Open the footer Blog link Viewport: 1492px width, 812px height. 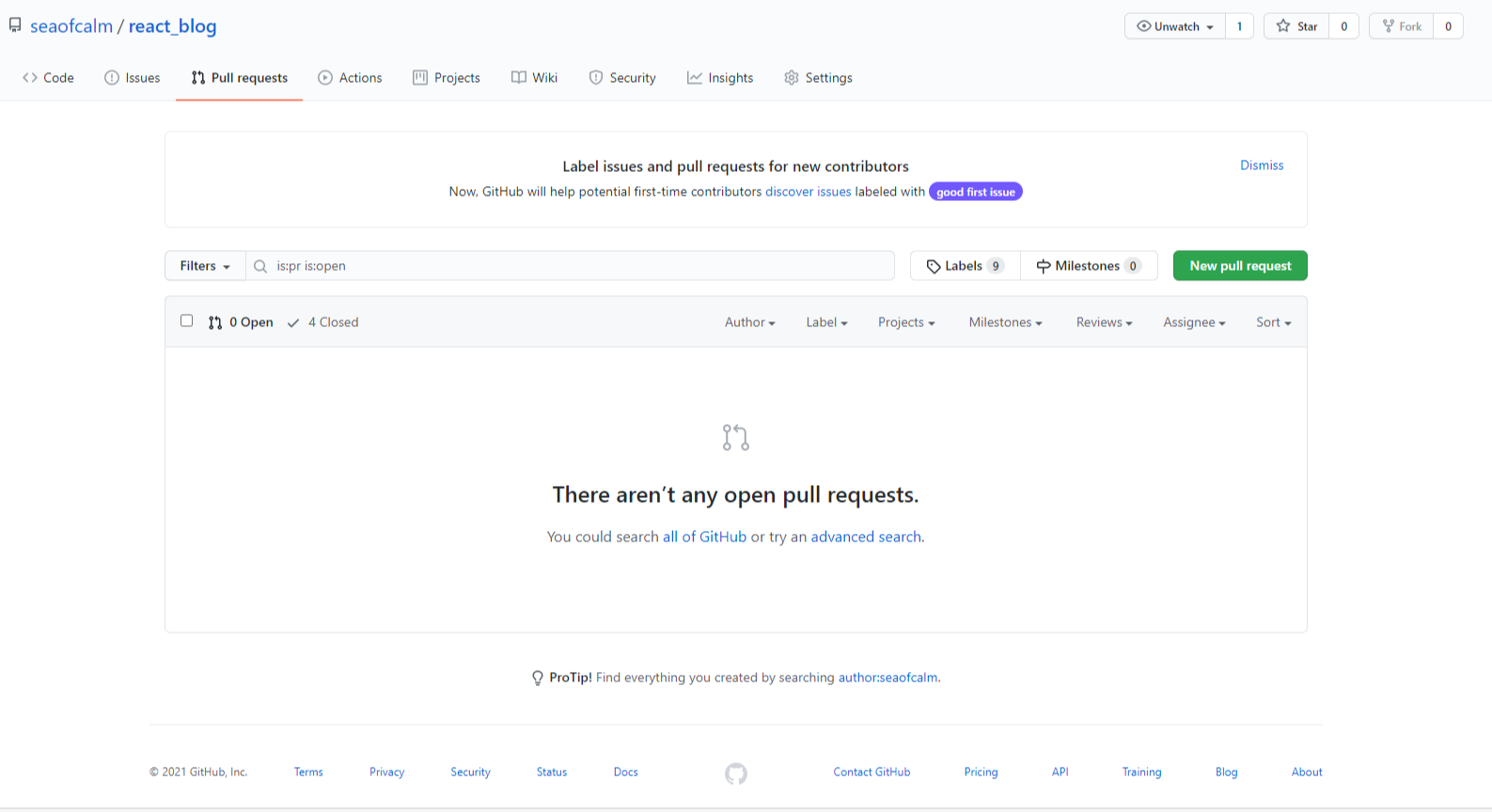(x=1226, y=773)
